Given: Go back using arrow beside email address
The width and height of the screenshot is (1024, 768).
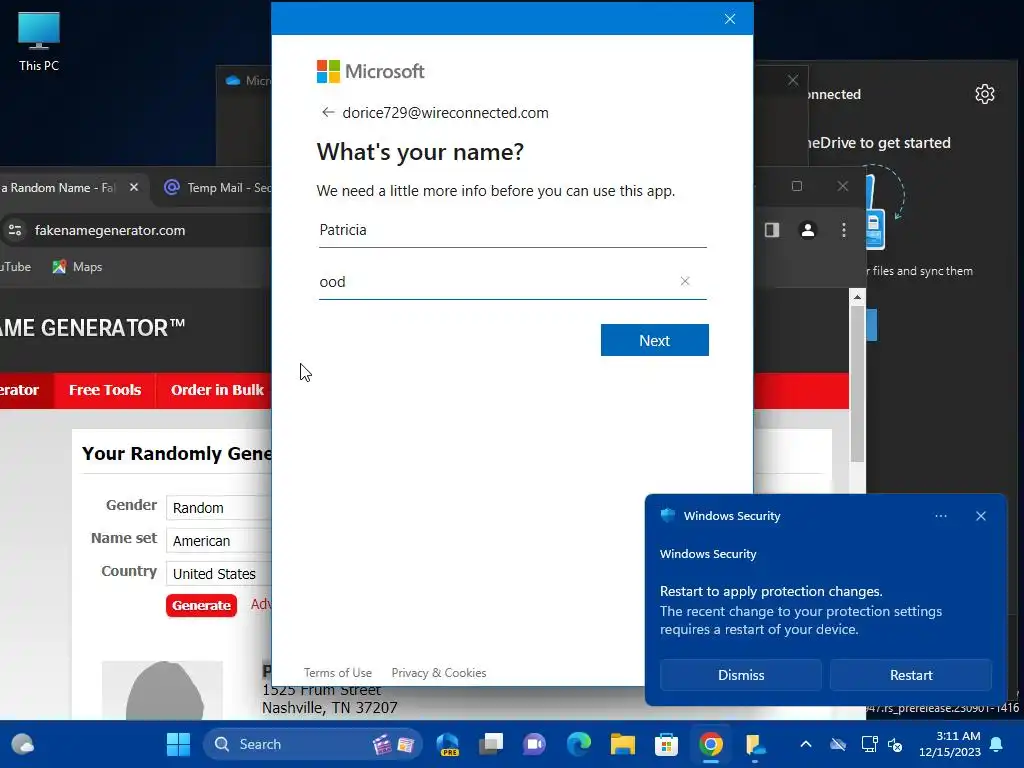Looking at the screenshot, I should [x=328, y=112].
